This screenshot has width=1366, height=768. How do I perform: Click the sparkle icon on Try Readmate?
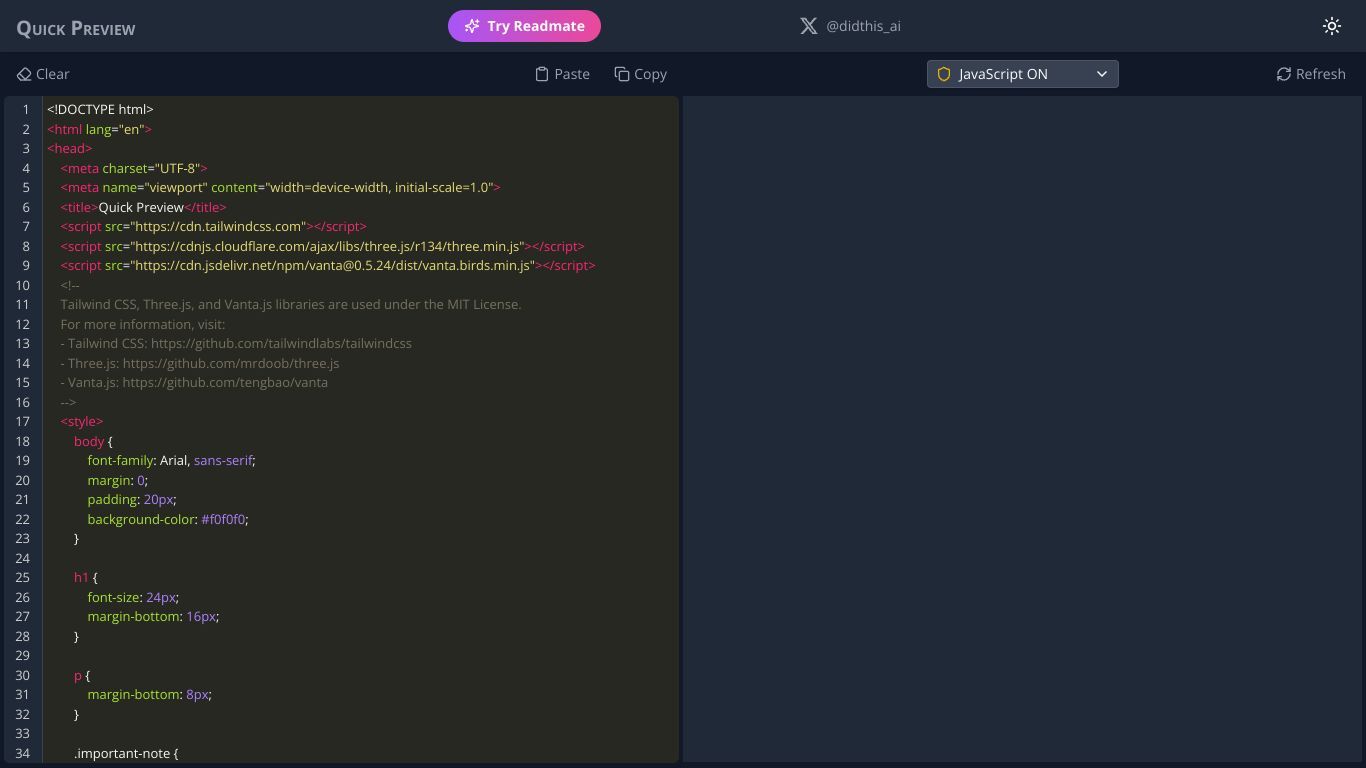pyautogui.click(x=472, y=26)
